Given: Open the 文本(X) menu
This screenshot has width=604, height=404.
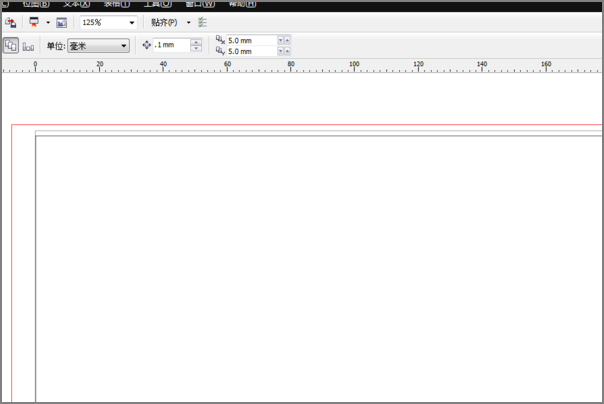Looking at the screenshot, I should pyautogui.click(x=77, y=4).
